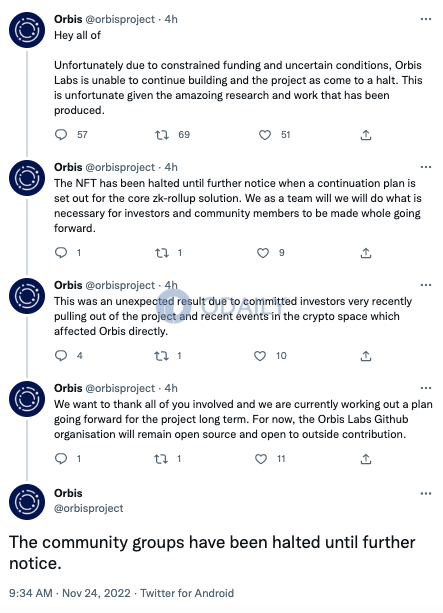Open more options on NFT halted tweet

(426, 167)
